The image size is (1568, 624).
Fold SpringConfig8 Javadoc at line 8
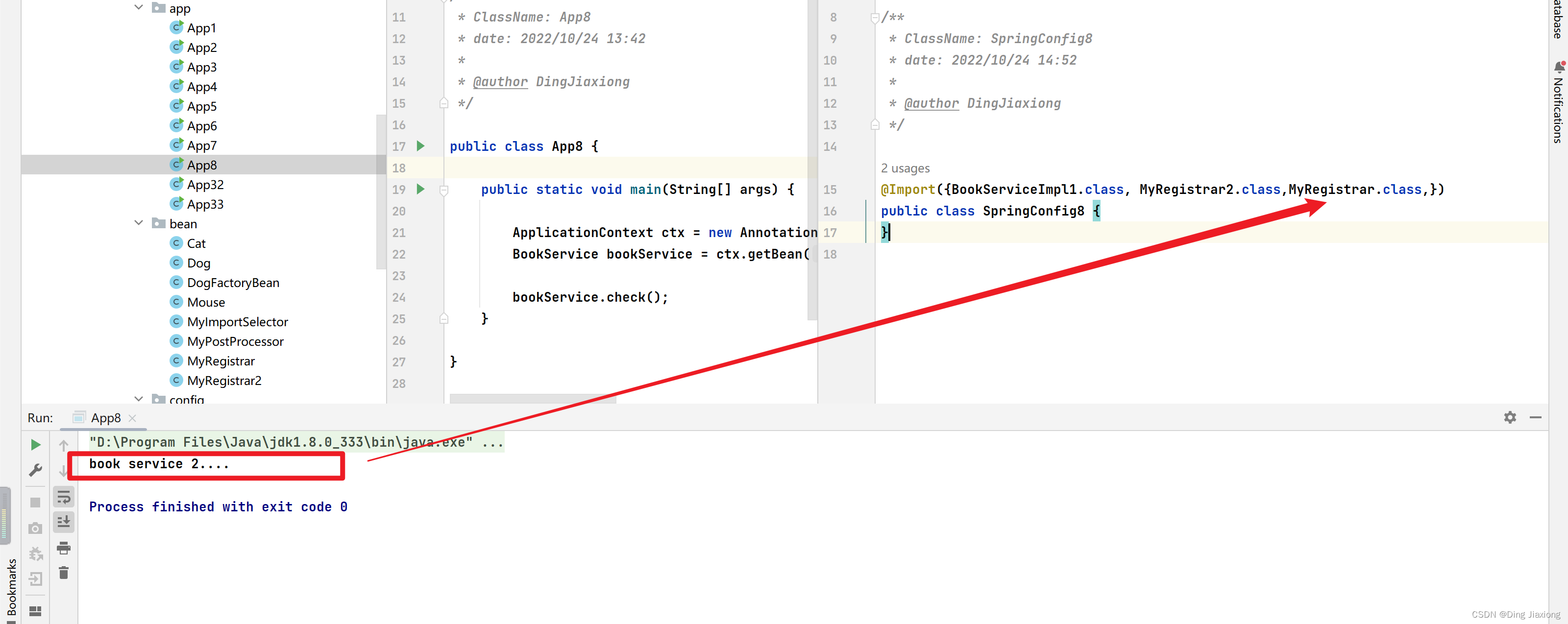(x=875, y=18)
